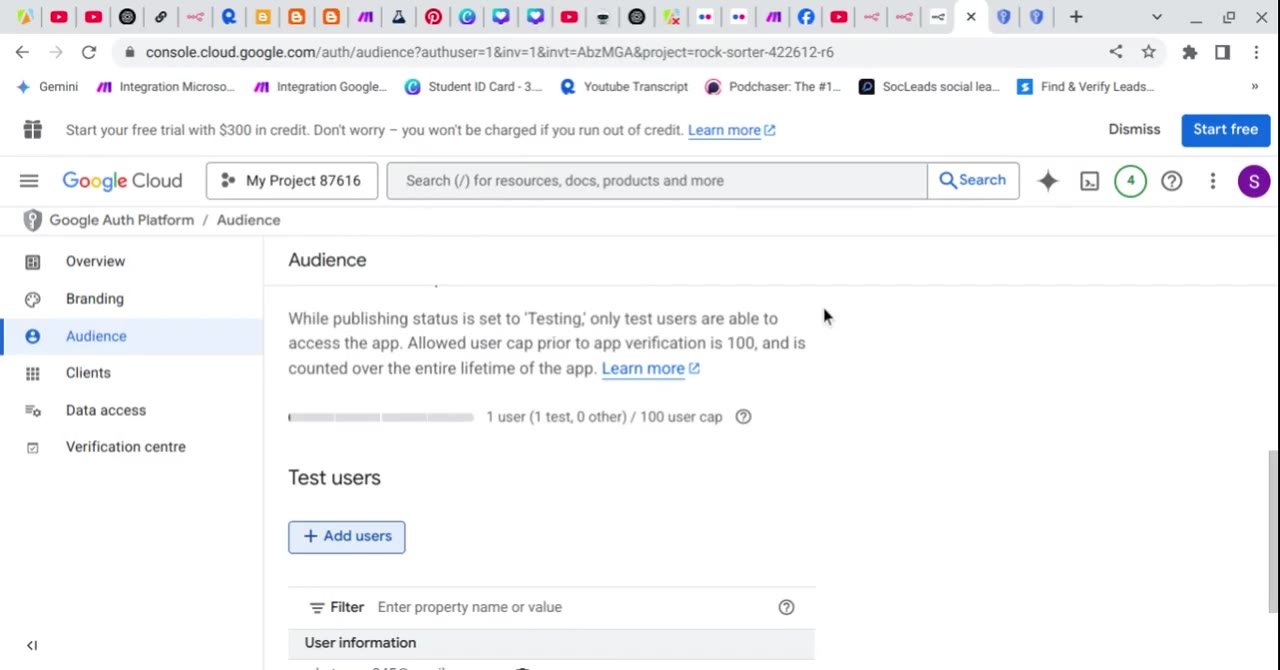The image size is (1280, 670).
Task: Open Find & Verify Leads bookmark
Action: (1086, 87)
